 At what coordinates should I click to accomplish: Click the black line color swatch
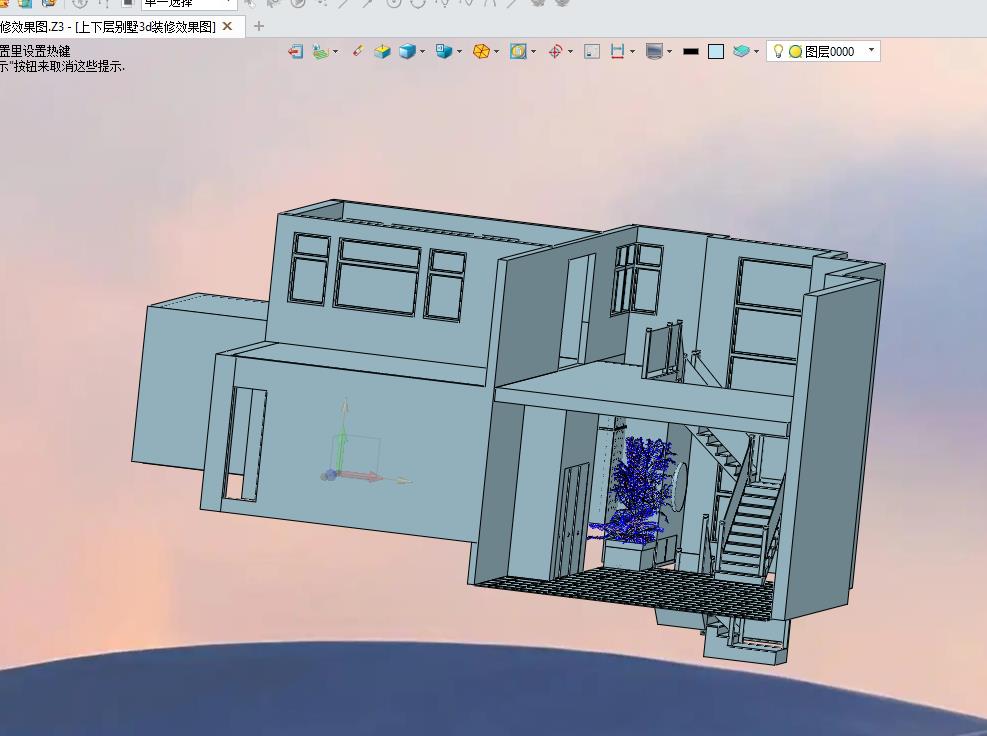[691, 52]
